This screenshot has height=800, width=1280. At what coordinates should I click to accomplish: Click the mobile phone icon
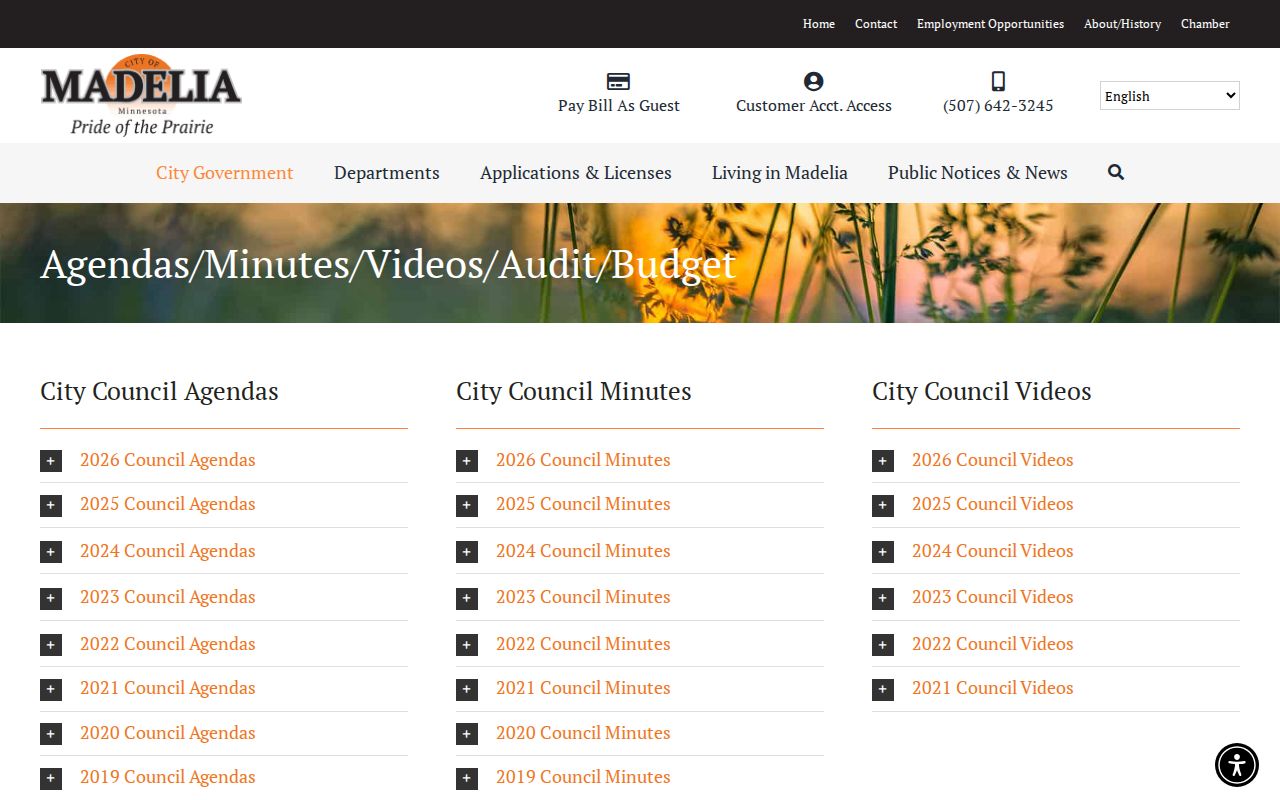(x=998, y=81)
